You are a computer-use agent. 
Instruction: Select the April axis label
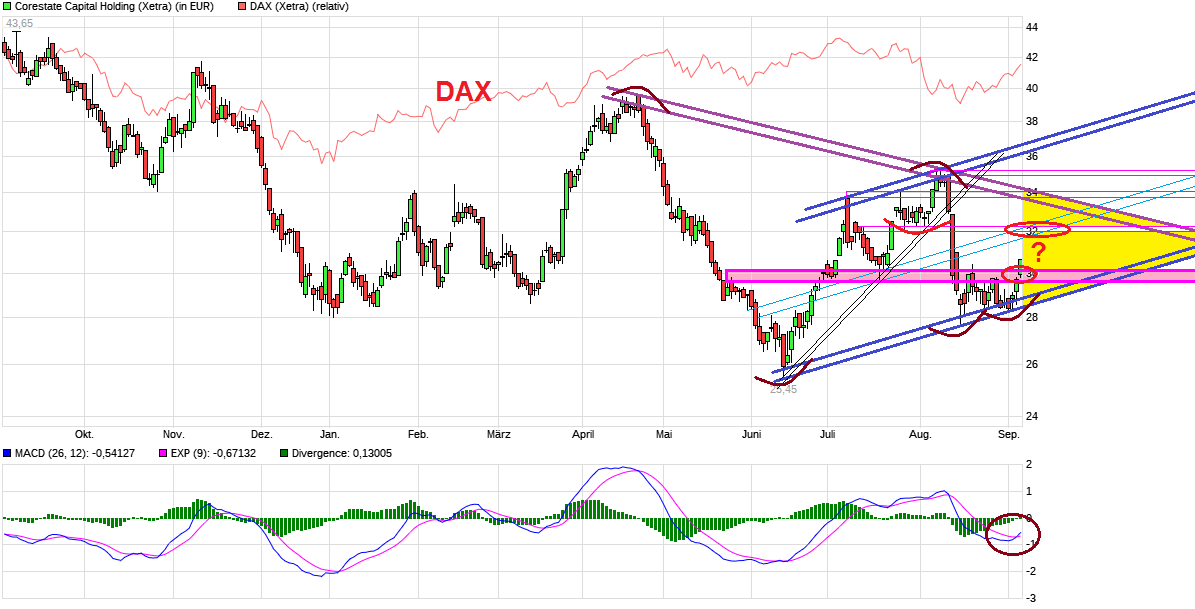click(x=583, y=434)
